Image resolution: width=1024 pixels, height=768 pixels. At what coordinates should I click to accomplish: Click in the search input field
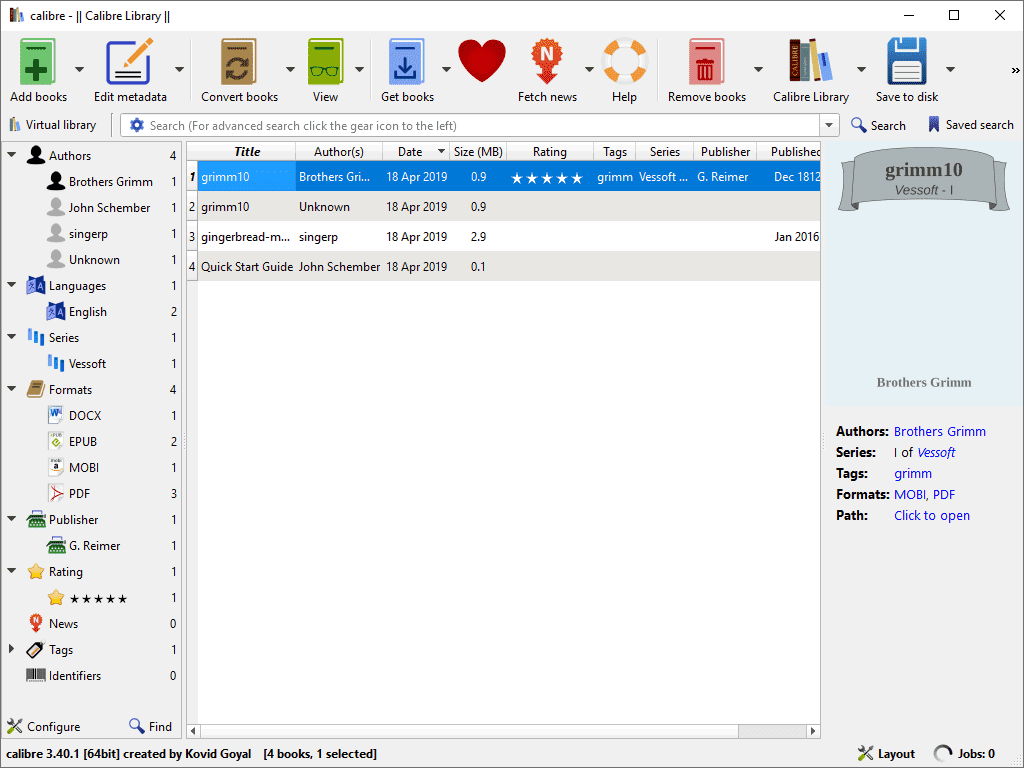[x=482, y=125]
